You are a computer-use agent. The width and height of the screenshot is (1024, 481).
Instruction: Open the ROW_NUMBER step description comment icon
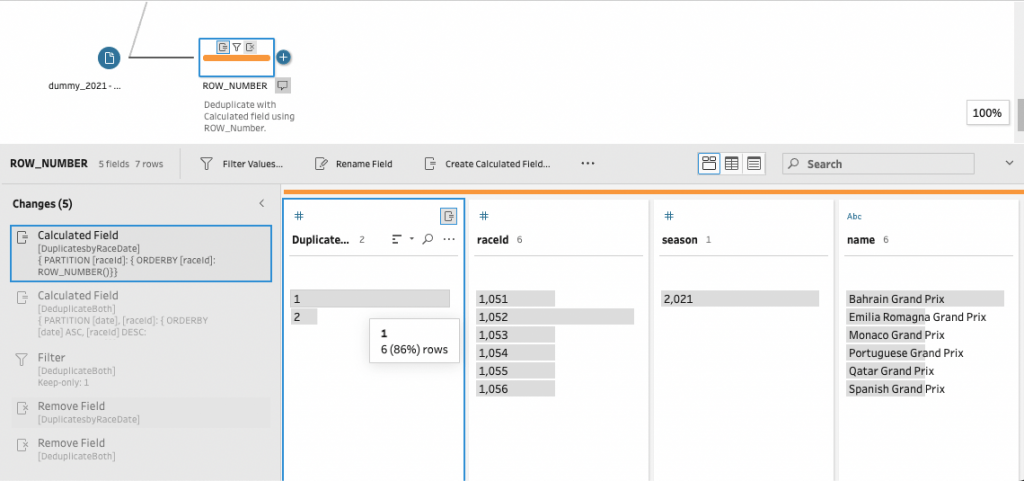click(x=283, y=86)
